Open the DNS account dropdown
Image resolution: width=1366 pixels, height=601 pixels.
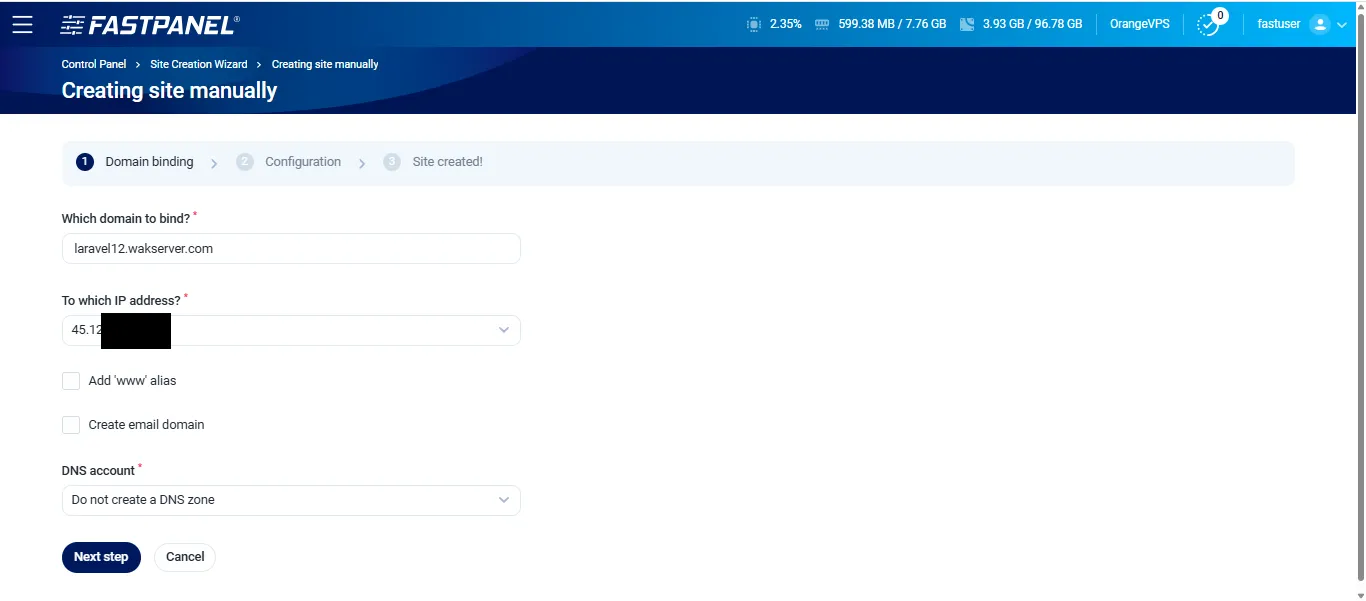(504, 500)
